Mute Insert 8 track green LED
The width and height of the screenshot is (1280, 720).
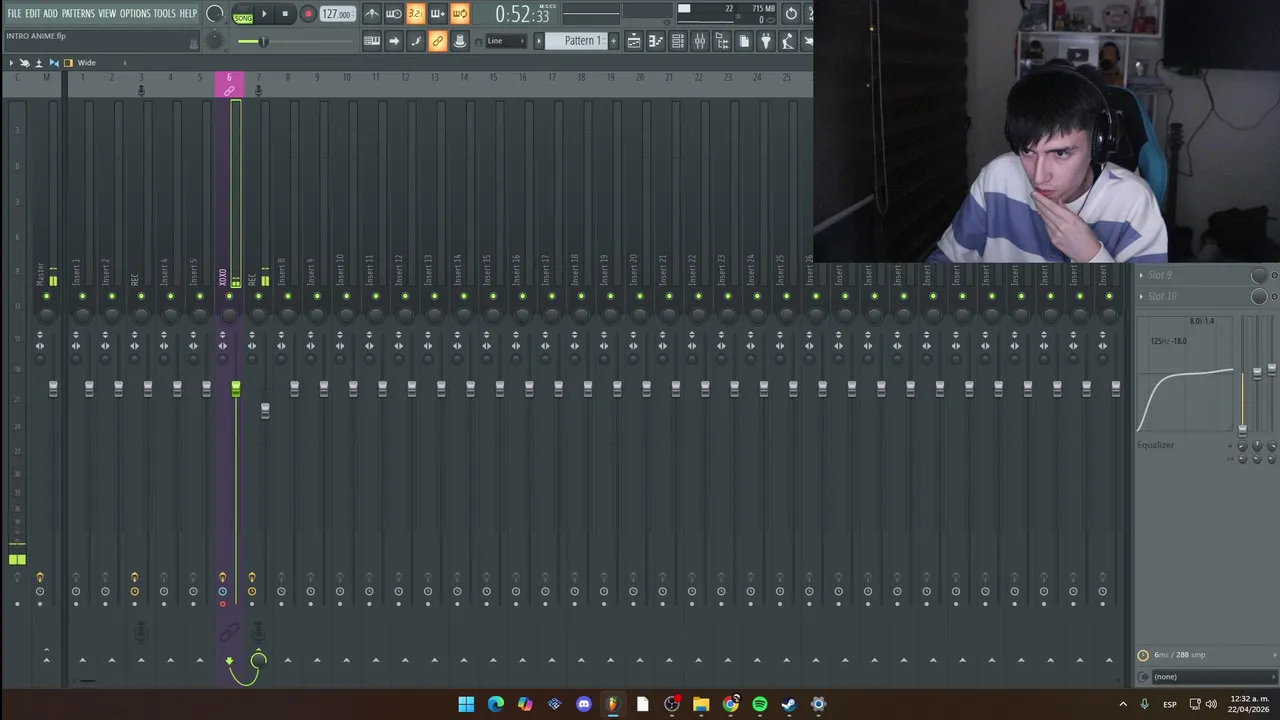[x=287, y=296]
